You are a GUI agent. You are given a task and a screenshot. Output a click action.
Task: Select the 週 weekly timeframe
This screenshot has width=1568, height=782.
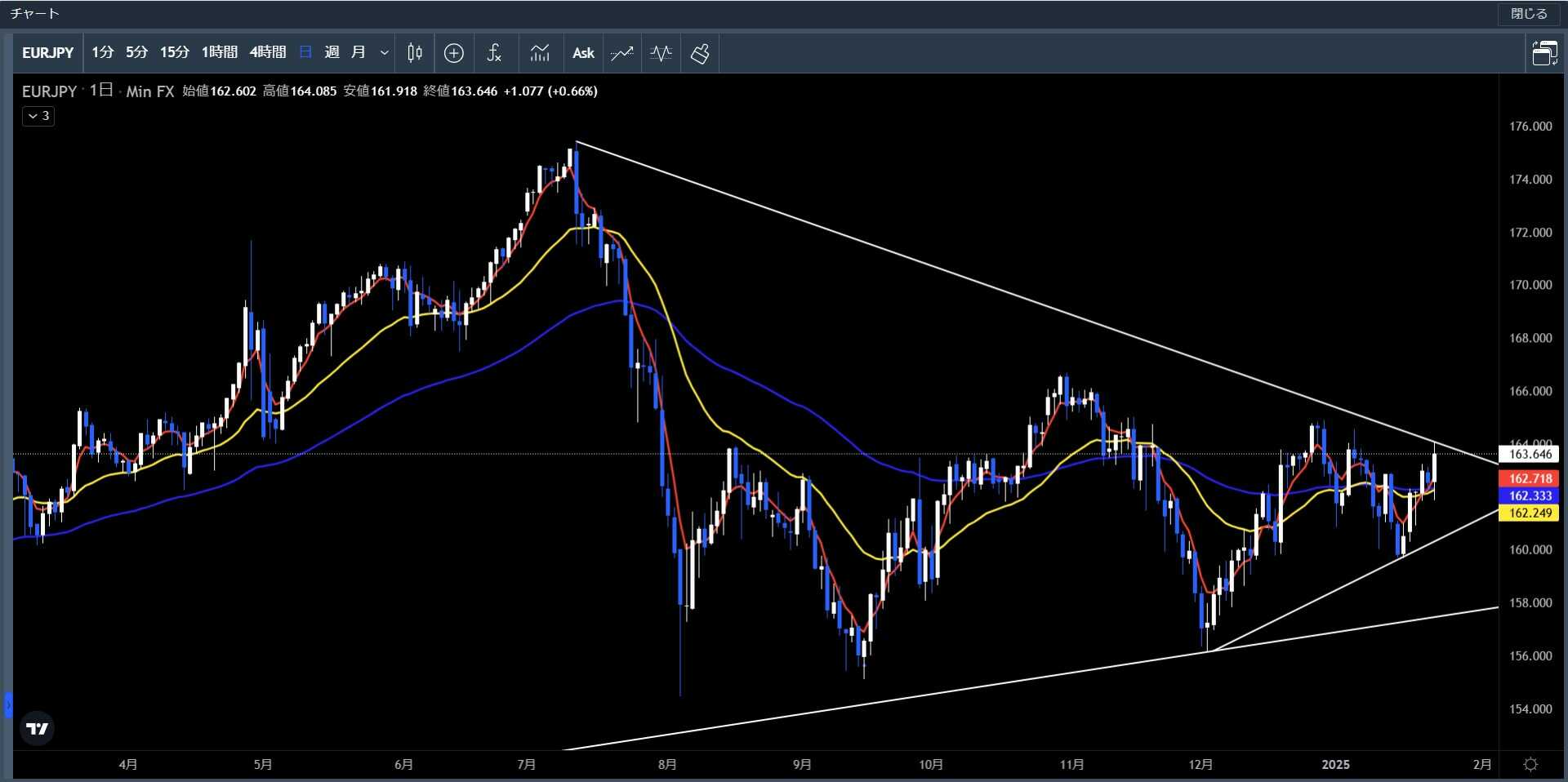332,52
